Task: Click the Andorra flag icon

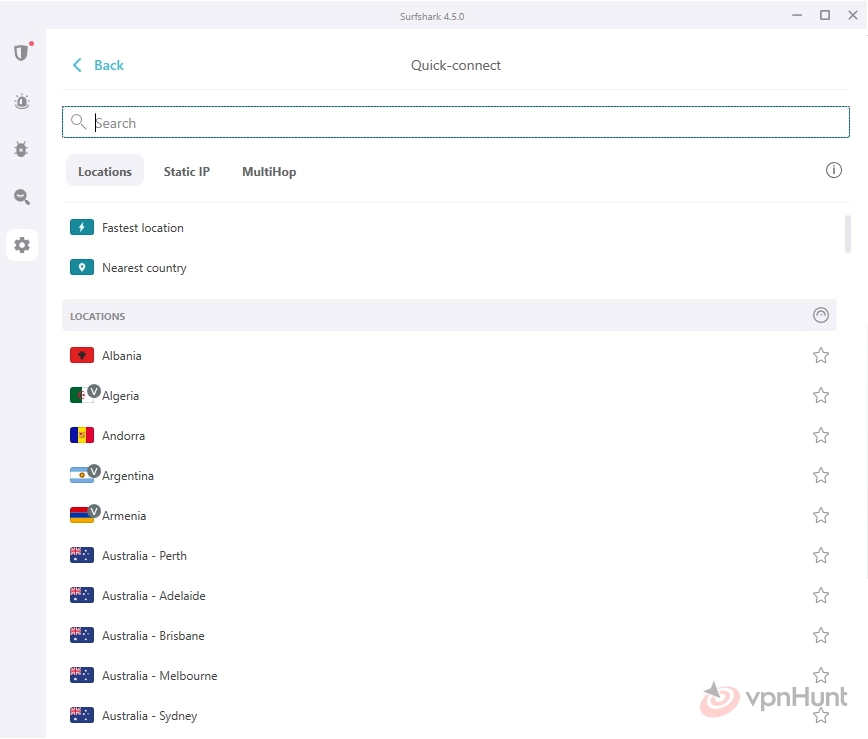Action: pos(82,435)
